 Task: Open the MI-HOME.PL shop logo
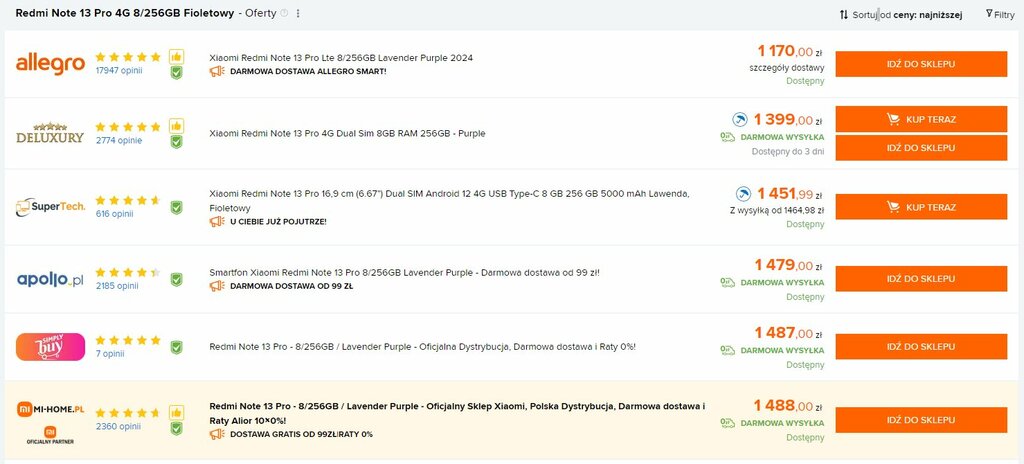pos(50,423)
